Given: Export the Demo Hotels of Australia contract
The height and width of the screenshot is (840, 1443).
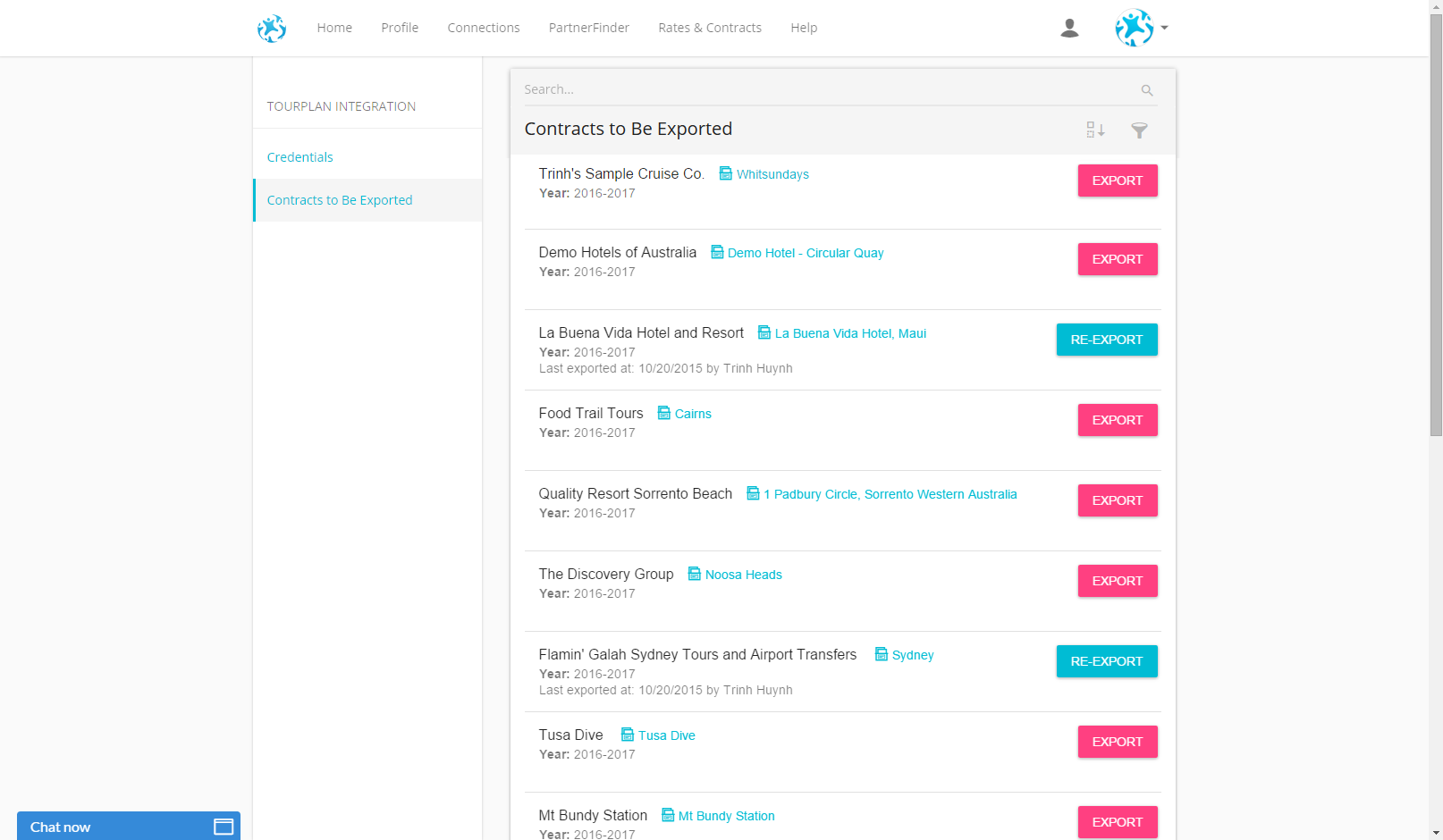Looking at the screenshot, I should click(x=1118, y=259).
